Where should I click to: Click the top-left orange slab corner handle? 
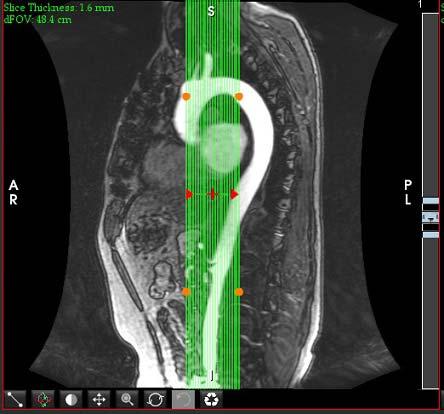186,97
